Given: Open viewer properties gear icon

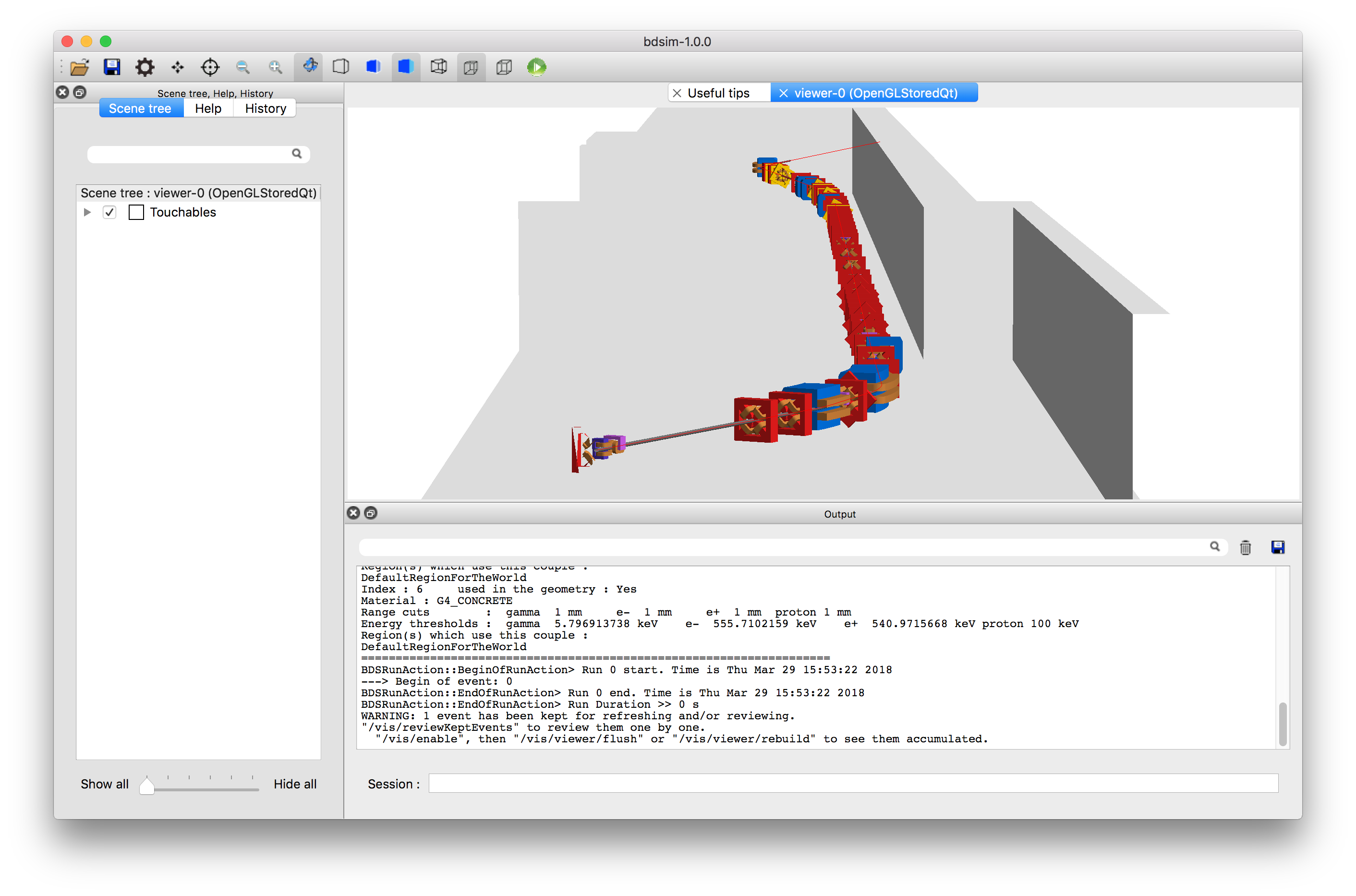Looking at the screenshot, I should (145, 67).
